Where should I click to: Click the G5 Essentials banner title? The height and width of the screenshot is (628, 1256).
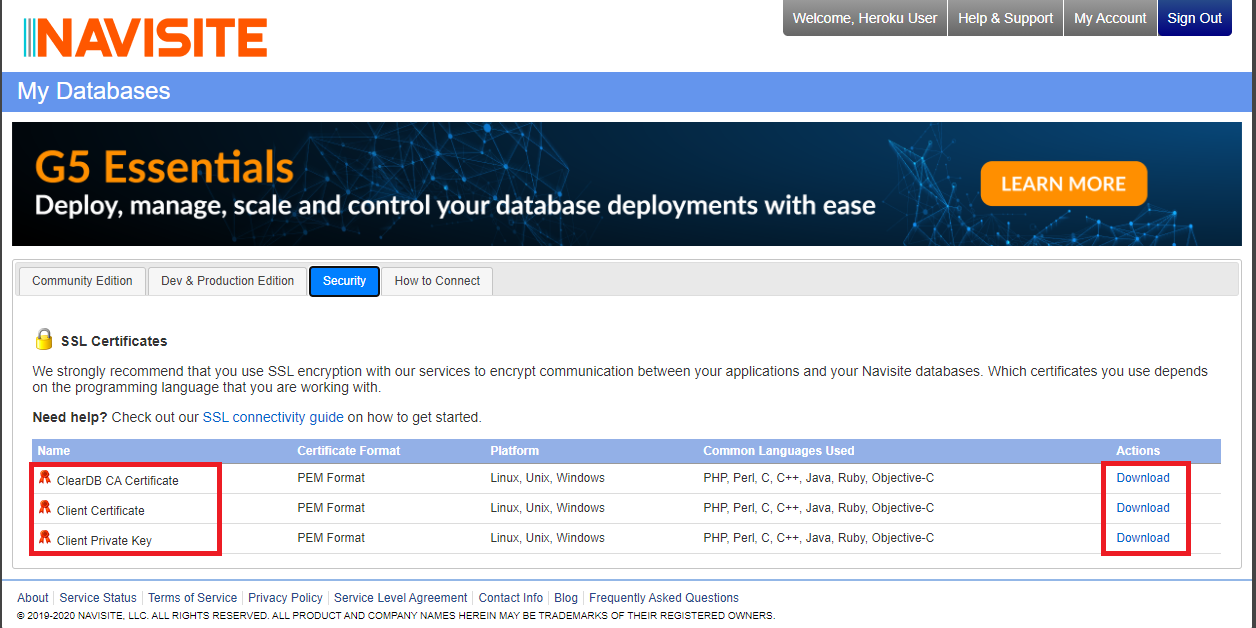[x=164, y=166]
